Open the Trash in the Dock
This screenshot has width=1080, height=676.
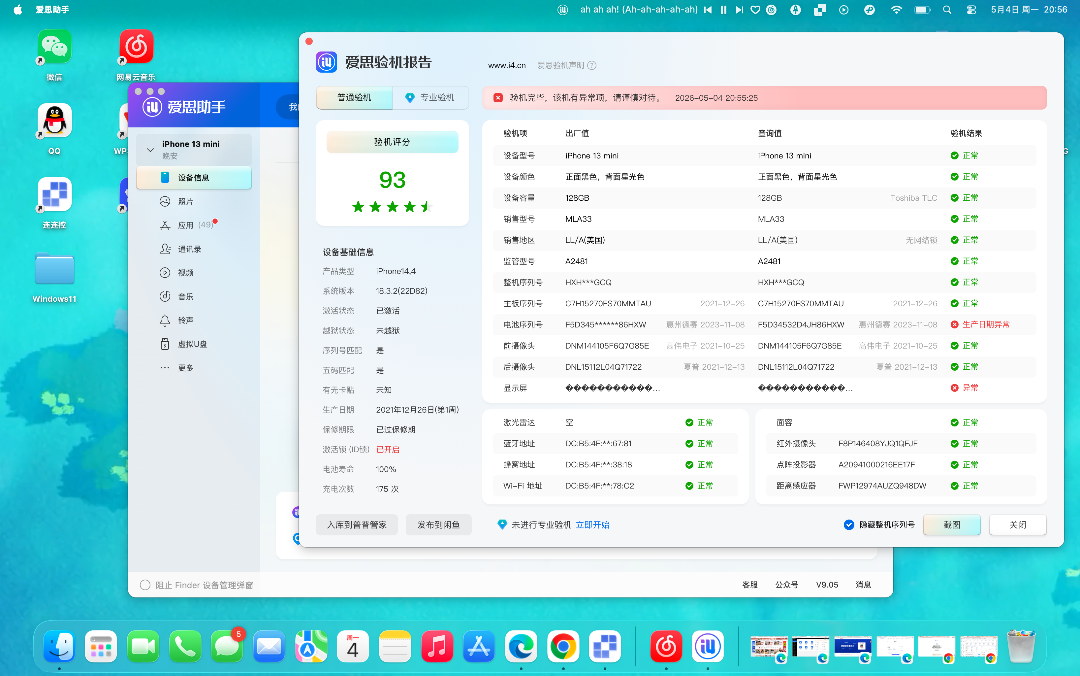click(1021, 647)
